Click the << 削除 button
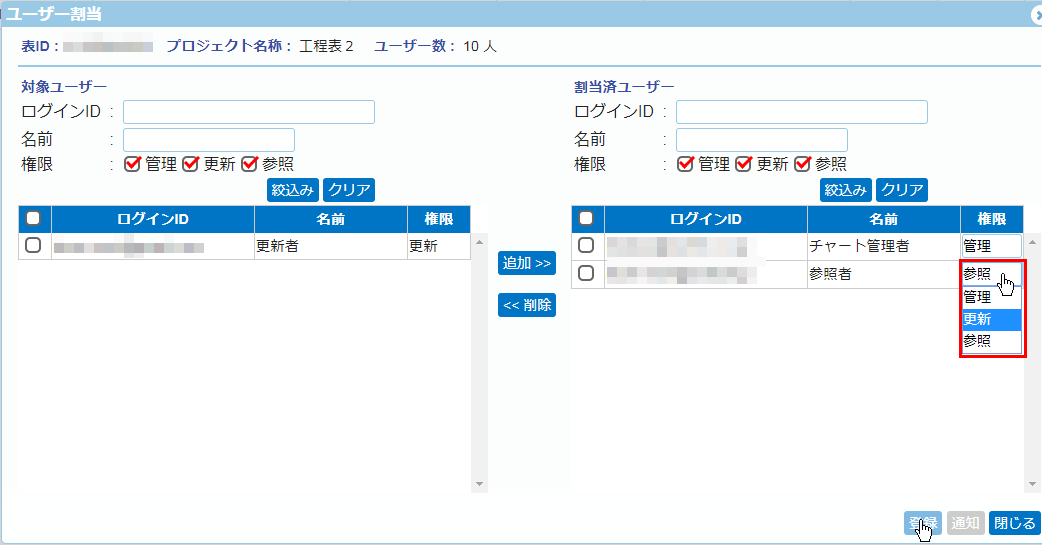This screenshot has height=545, width=1042. pos(526,305)
